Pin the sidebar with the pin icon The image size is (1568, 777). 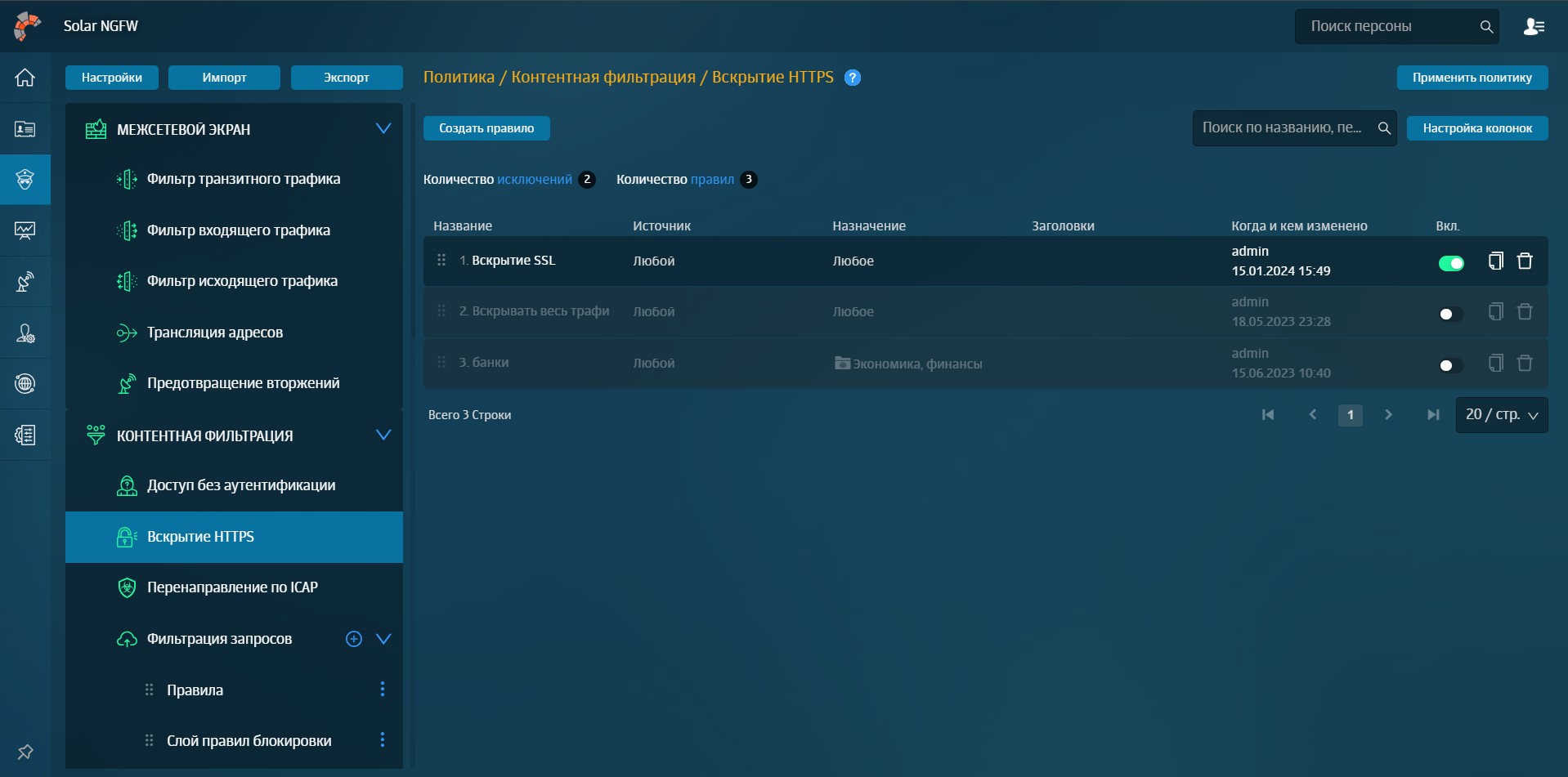tap(25, 752)
